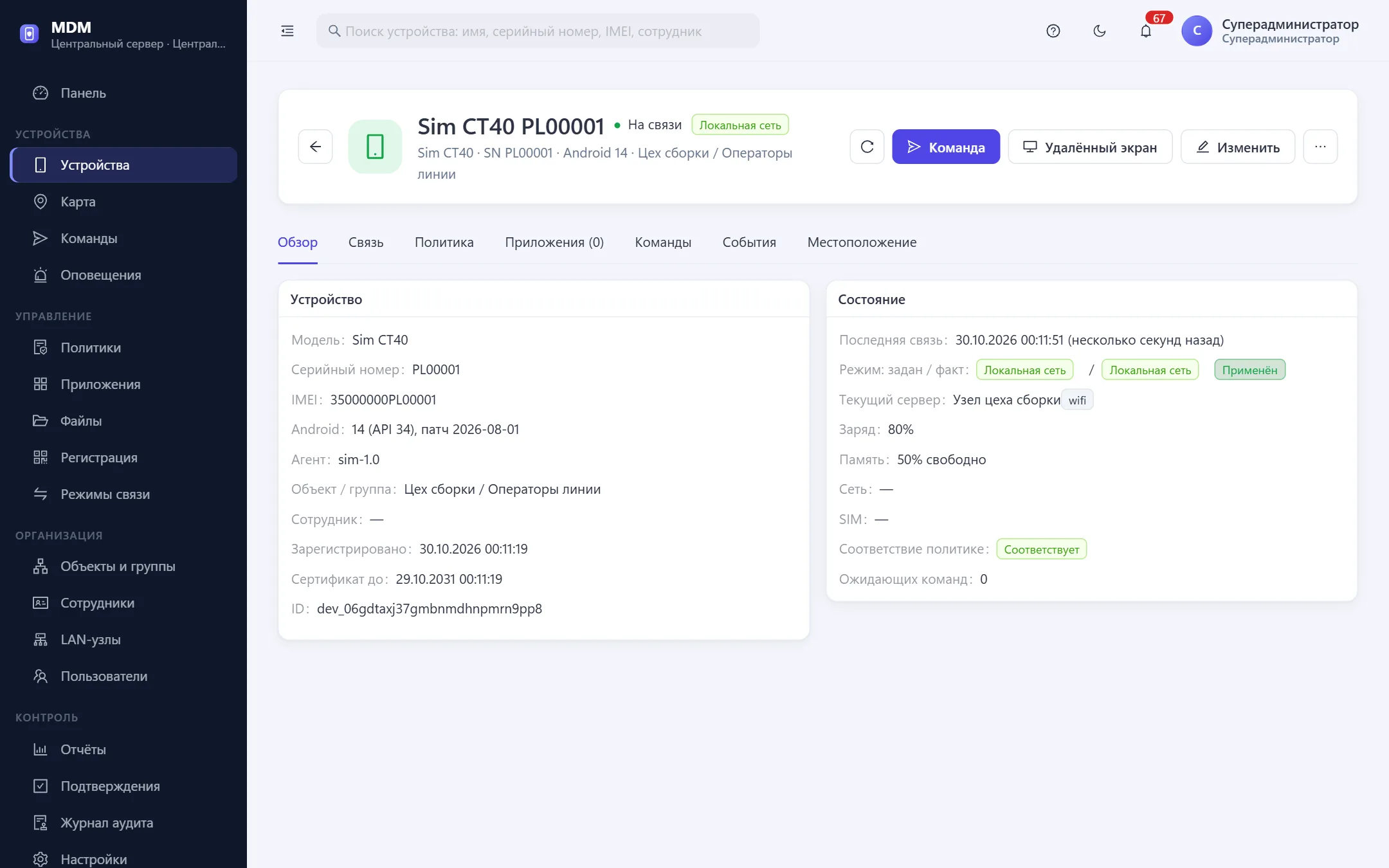Open Оповещения in the sidebar
The image size is (1389, 868).
click(123, 275)
